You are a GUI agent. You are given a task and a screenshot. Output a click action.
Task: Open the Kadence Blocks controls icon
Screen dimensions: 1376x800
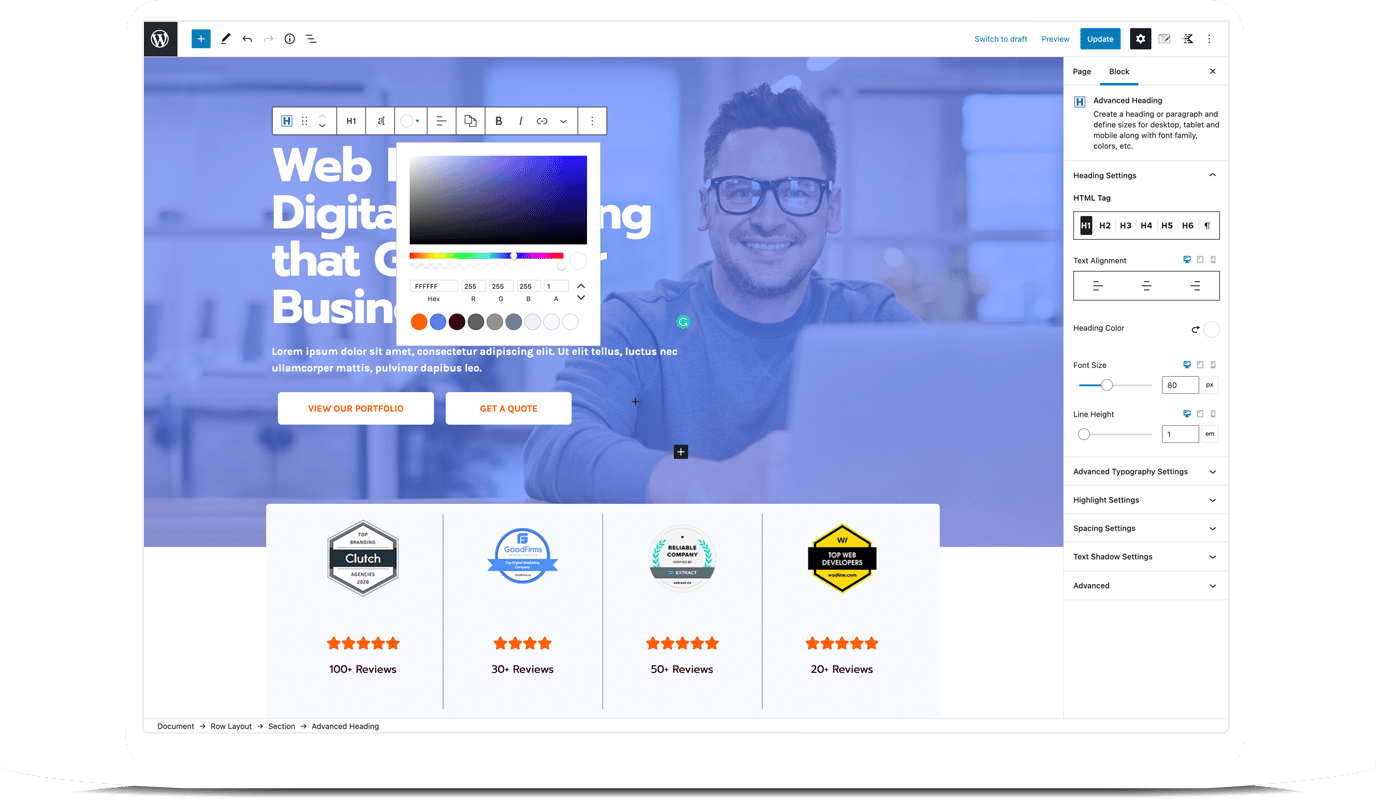coord(1188,39)
